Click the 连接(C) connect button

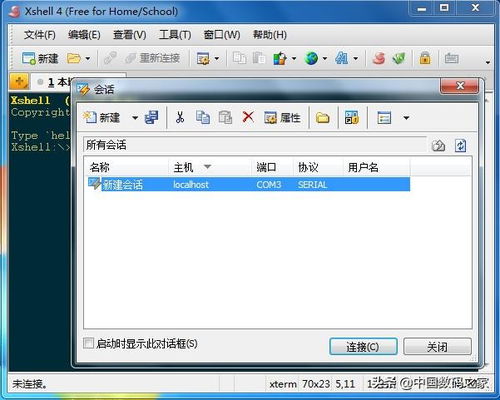(x=363, y=347)
